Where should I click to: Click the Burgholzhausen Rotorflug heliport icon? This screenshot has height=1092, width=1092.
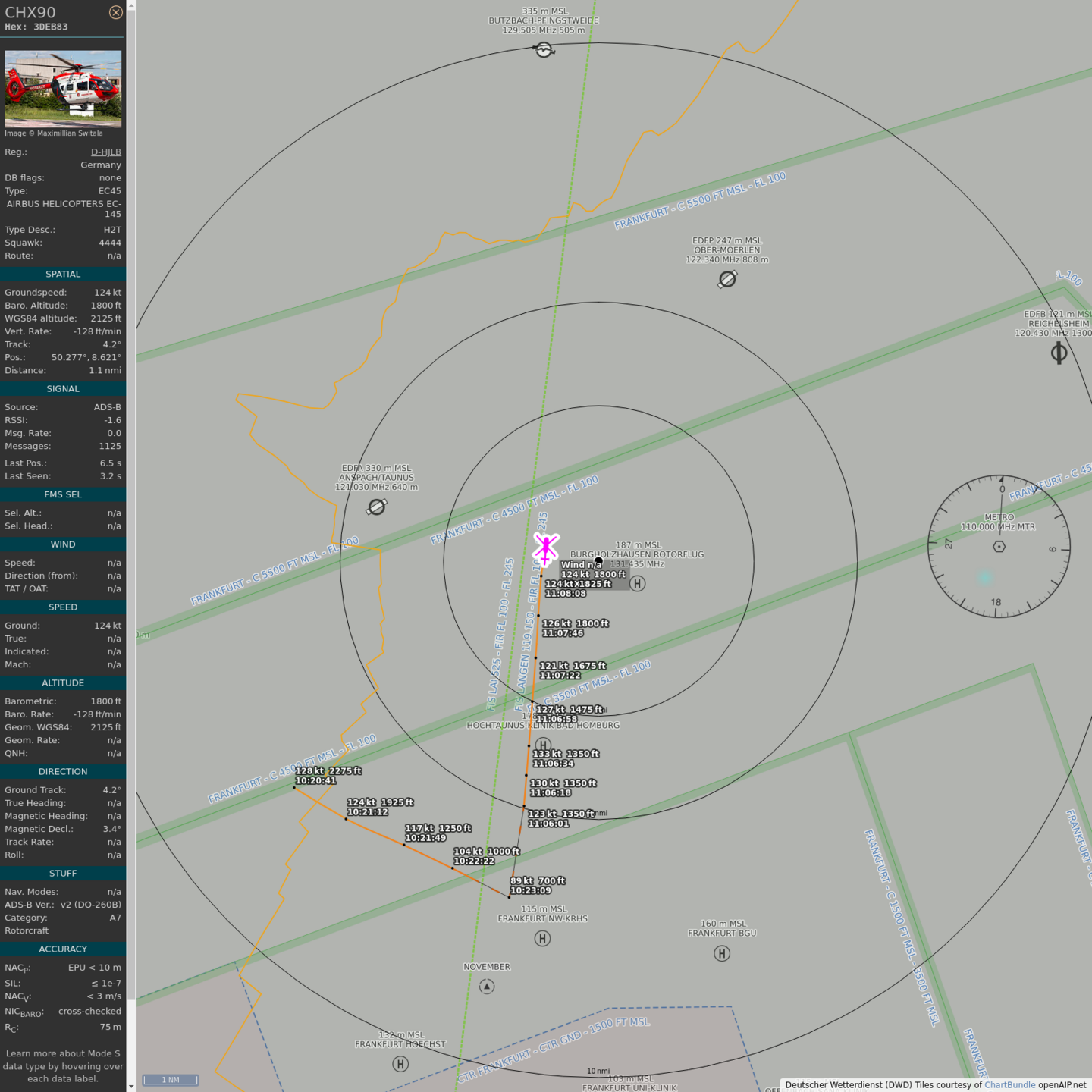point(638,583)
